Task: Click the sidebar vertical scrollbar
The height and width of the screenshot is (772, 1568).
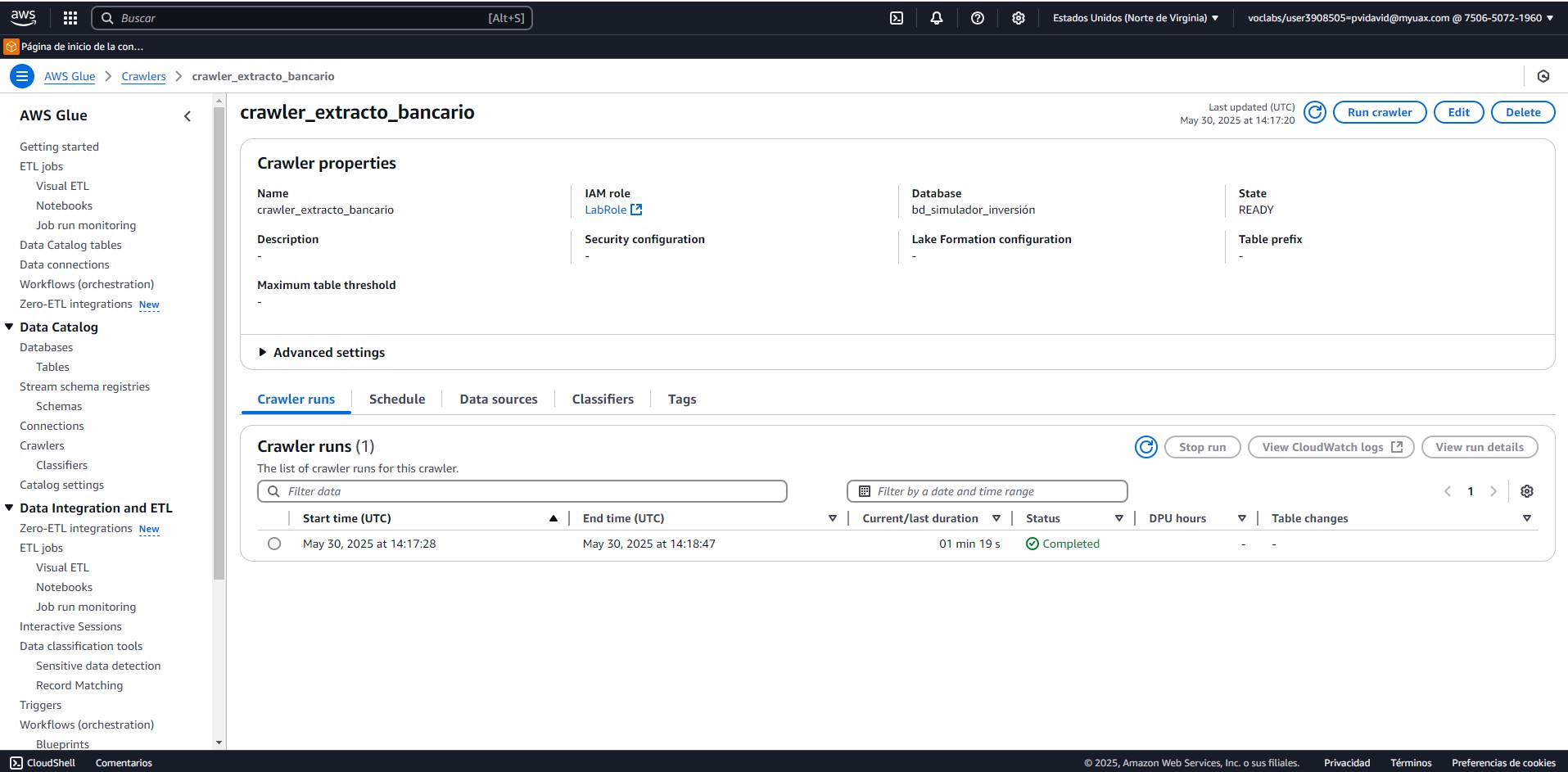Action: (219, 344)
